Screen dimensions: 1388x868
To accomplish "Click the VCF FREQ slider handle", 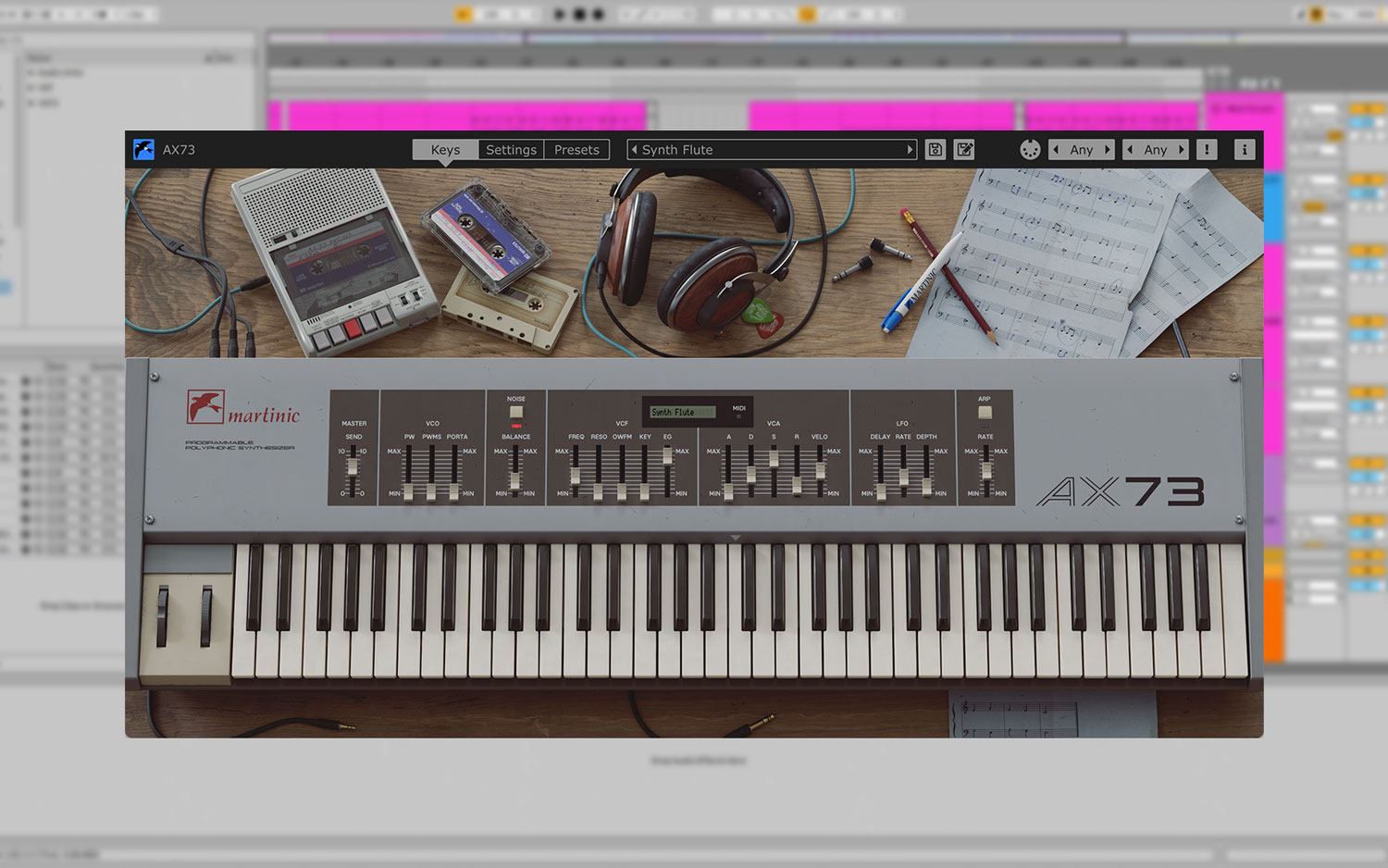I will [x=576, y=476].
